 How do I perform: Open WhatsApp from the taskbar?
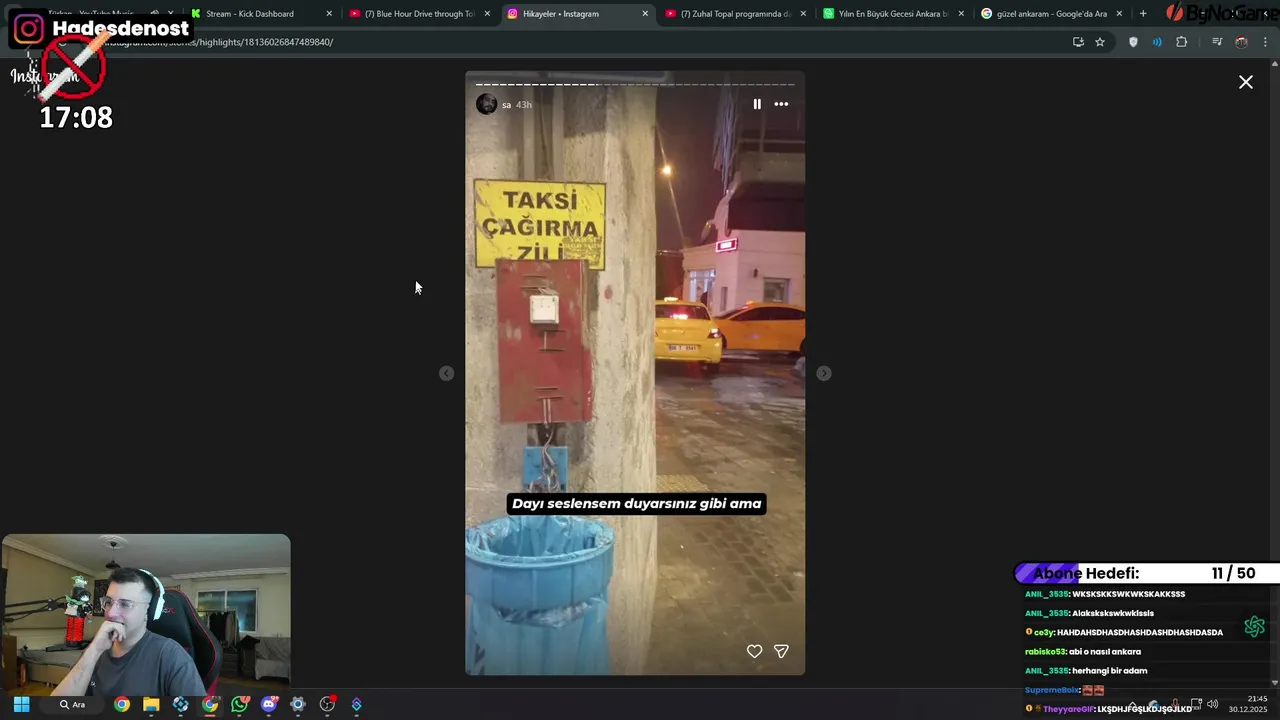point(239,704)
